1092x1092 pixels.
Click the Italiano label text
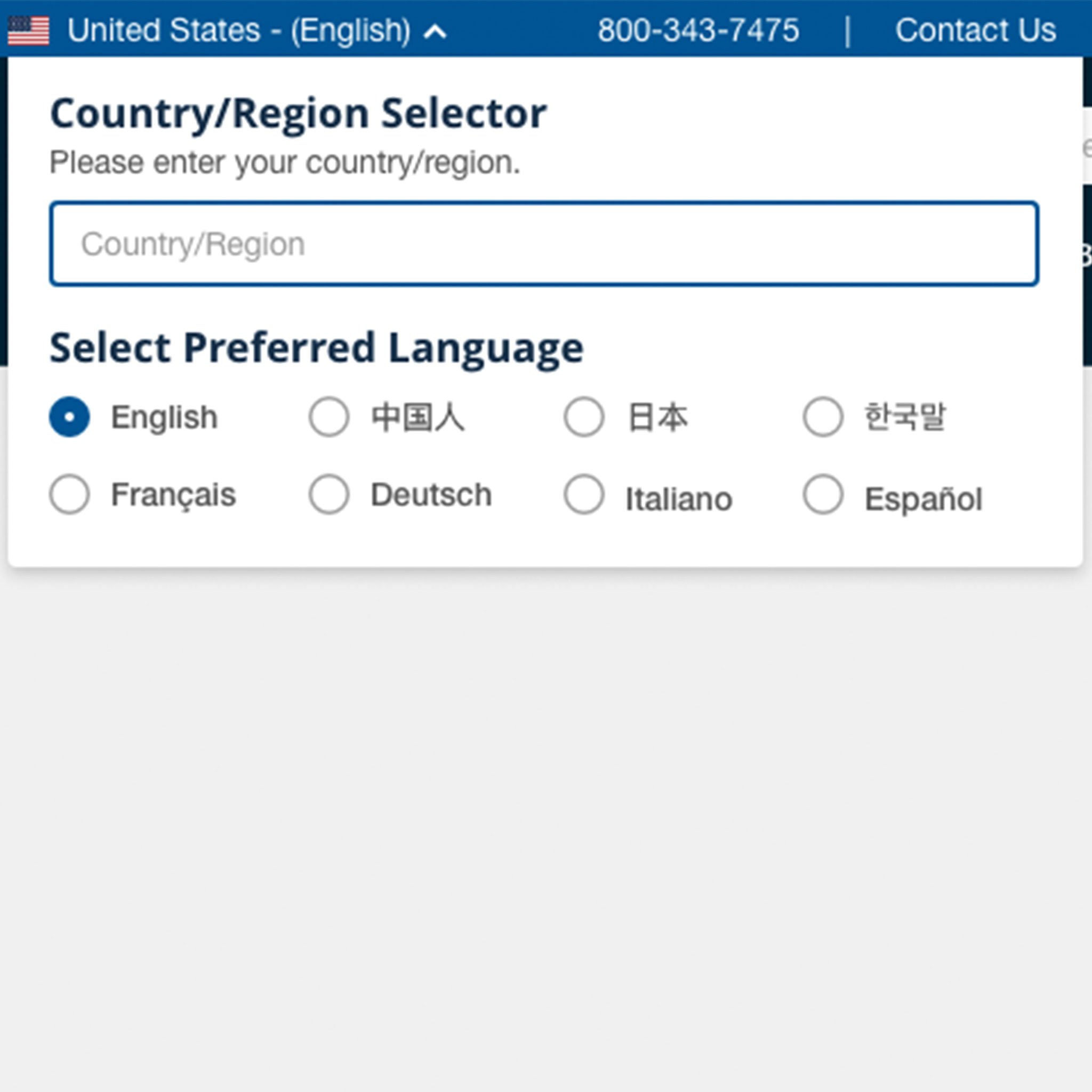click(679, 500)
